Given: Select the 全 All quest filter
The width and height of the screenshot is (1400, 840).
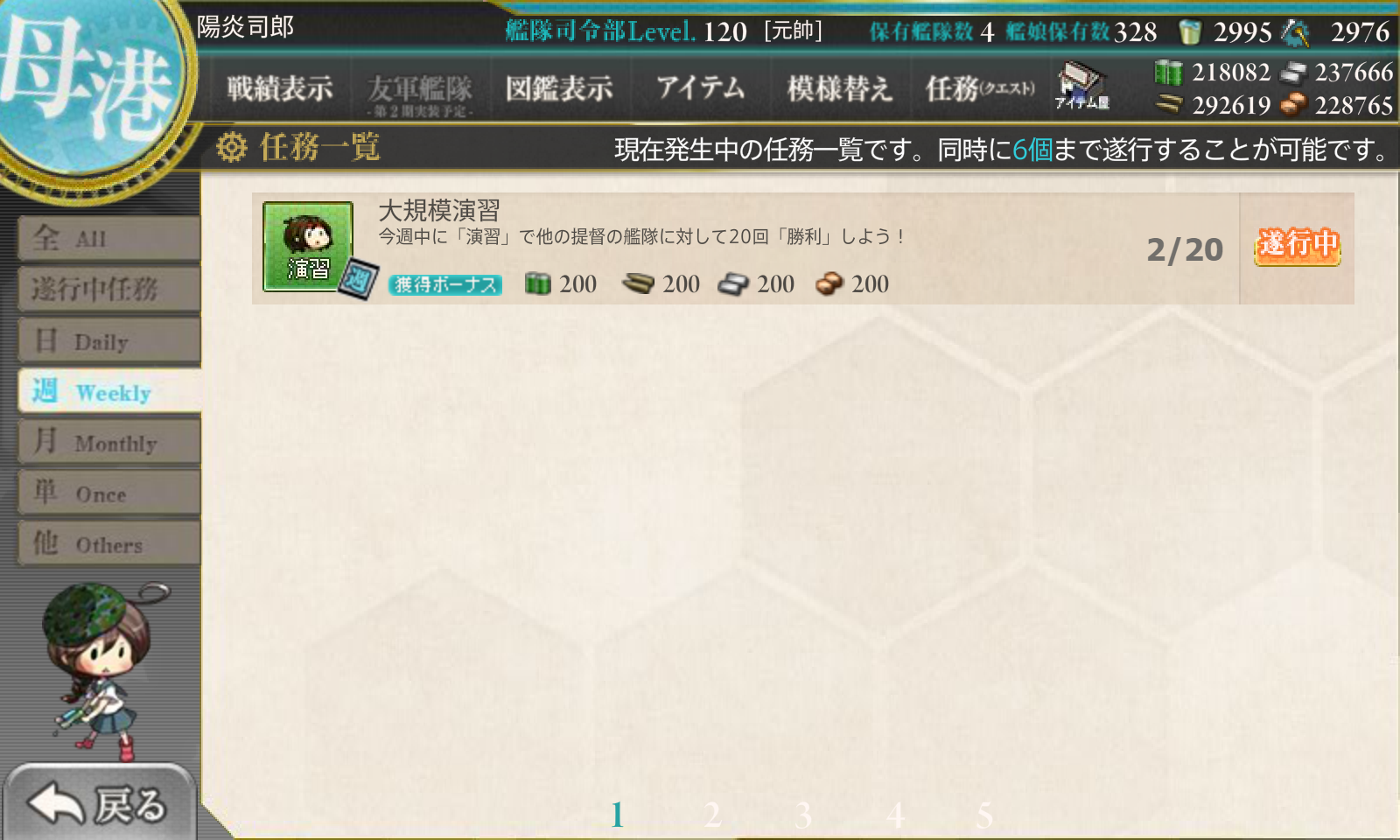Looking at the screenshot, I should (108, 238).
